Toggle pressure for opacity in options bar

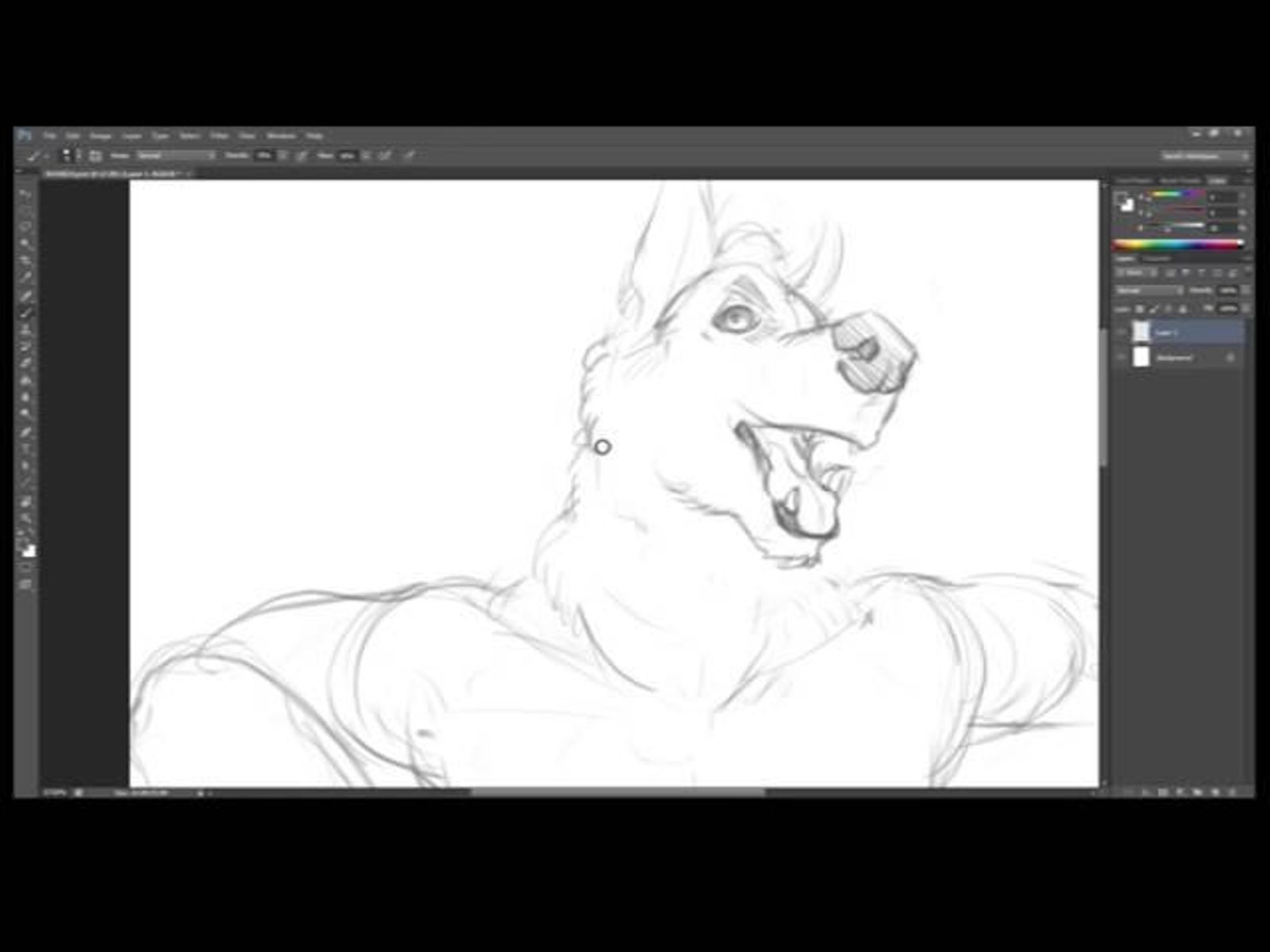[x=302, y=155]
